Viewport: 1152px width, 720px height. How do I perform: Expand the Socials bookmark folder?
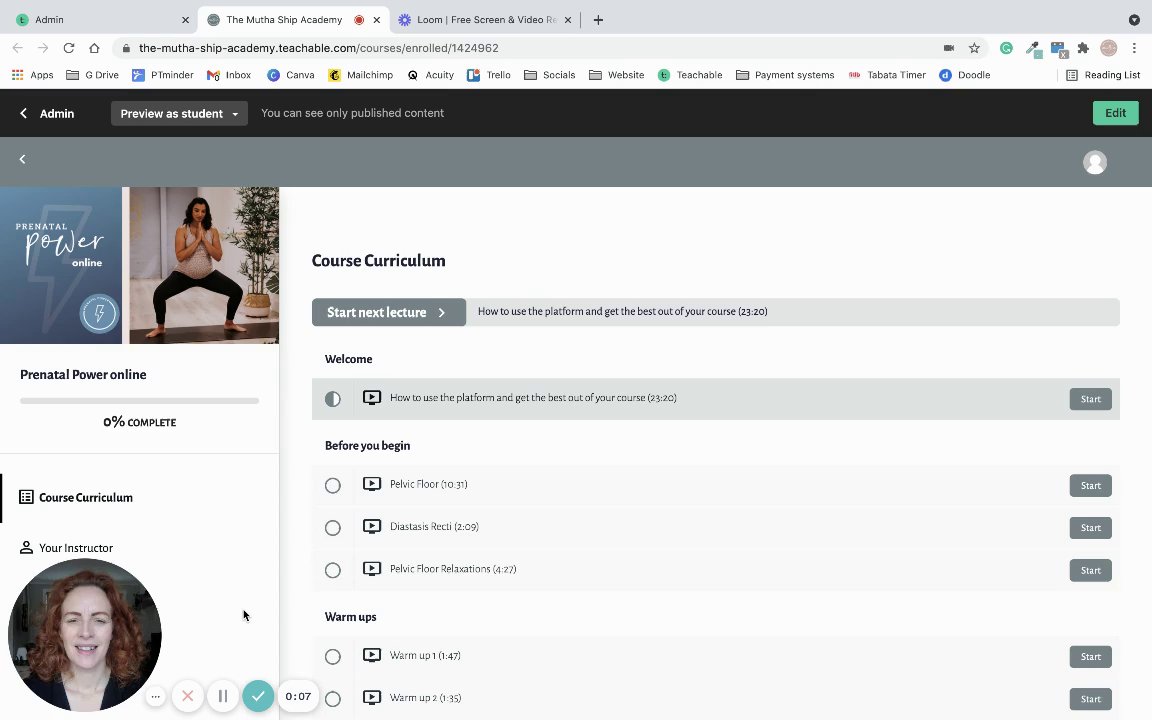point(550,75)
